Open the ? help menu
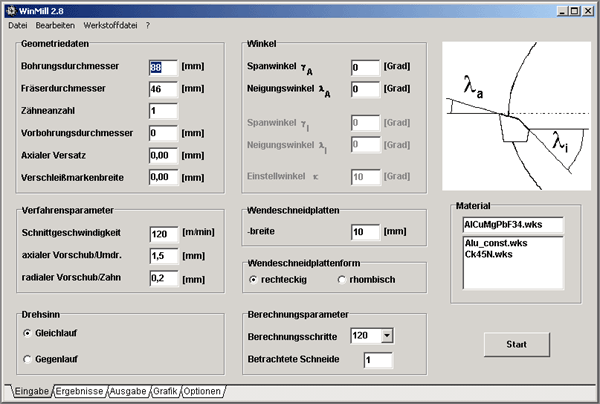Viewport: 600px width, 404px height. click(x=148, y=25)
